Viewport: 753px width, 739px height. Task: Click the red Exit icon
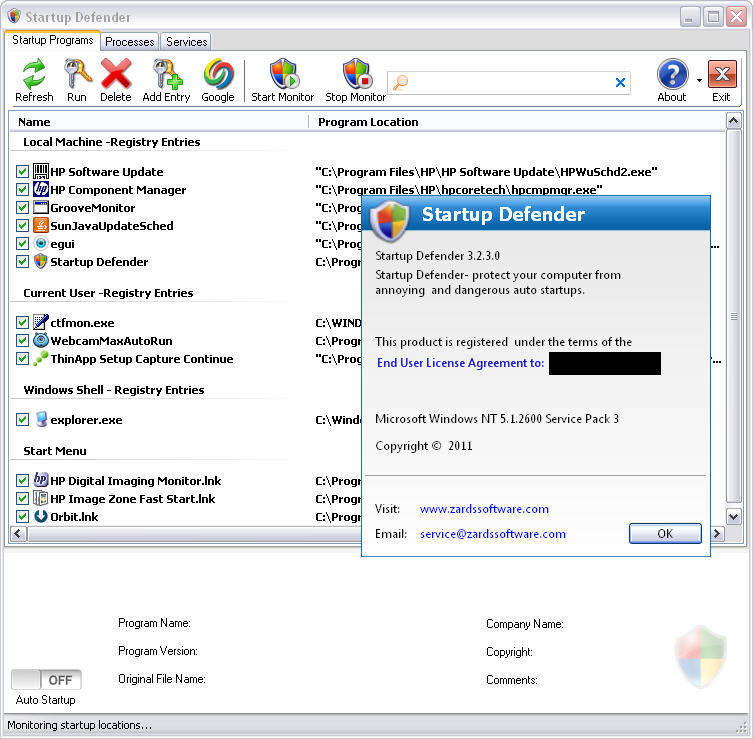(722, 74)
